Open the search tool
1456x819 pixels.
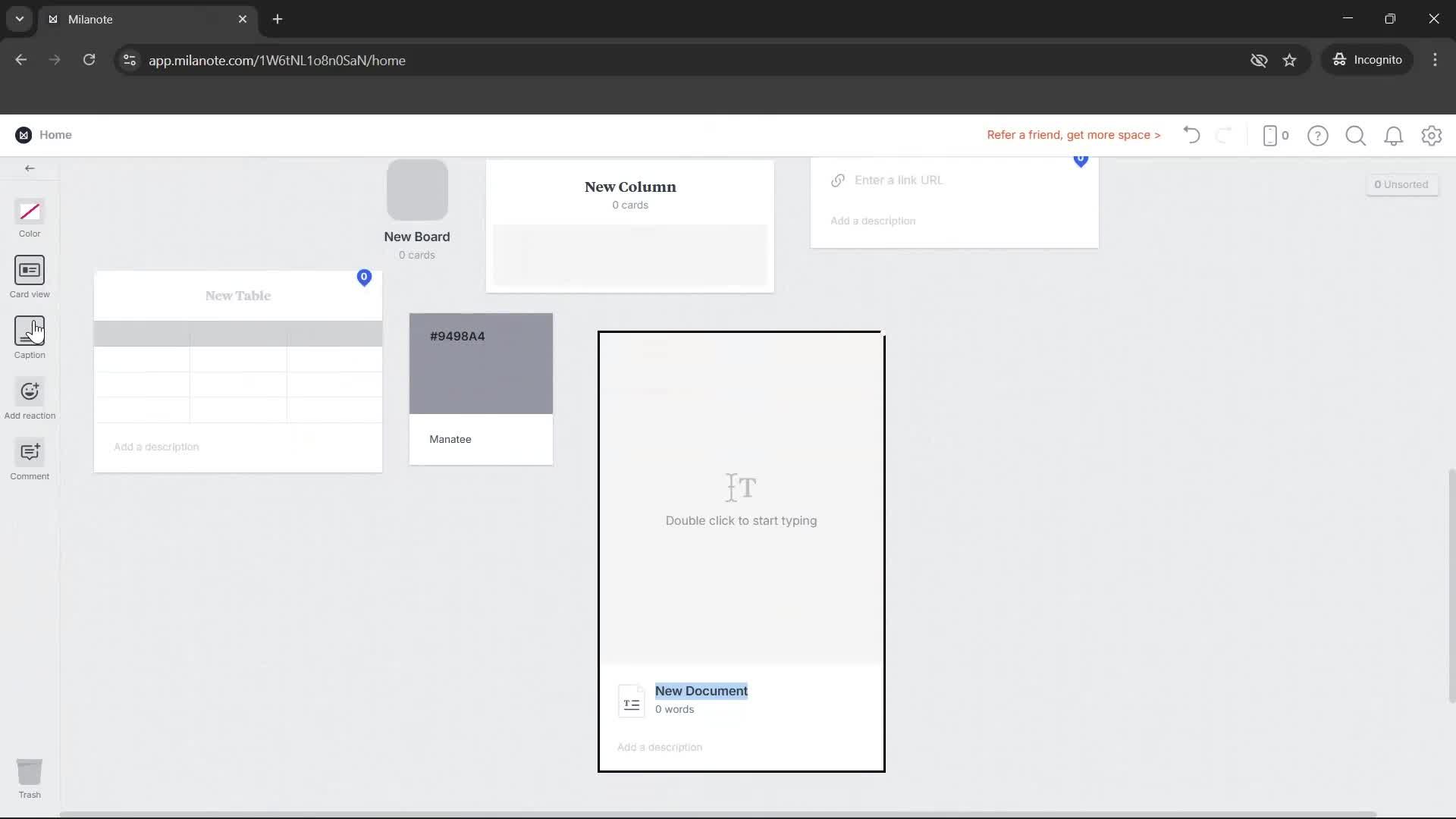pyautogui.click(x=1356, y=135)
